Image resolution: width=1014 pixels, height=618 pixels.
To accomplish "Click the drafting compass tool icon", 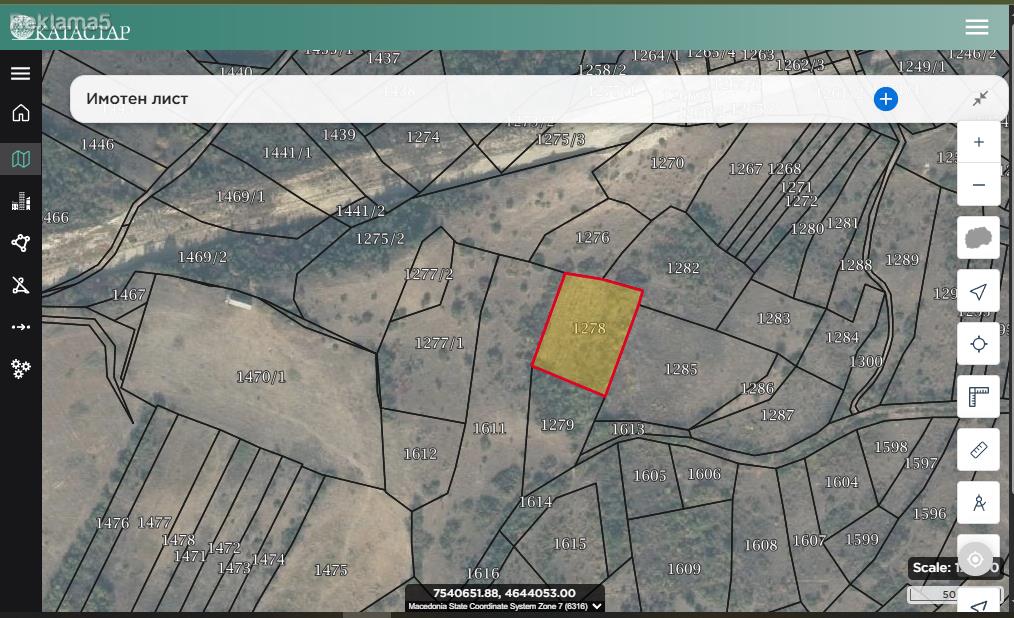I will [x=978, y=503].
